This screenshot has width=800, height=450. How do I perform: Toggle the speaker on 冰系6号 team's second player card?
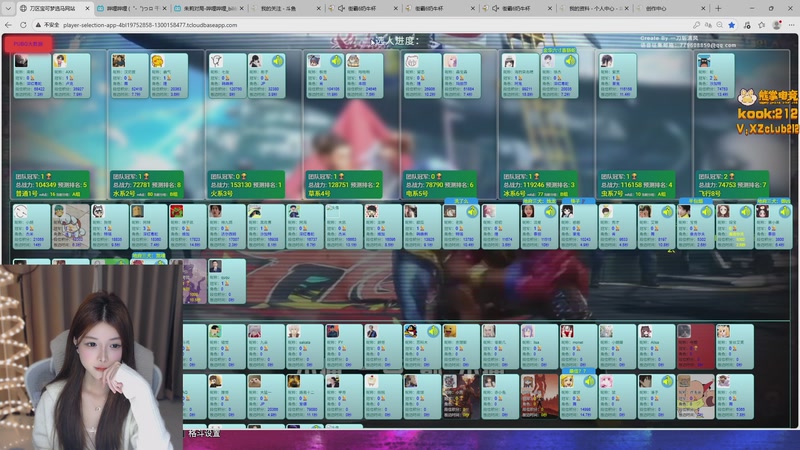pos(570,61)
